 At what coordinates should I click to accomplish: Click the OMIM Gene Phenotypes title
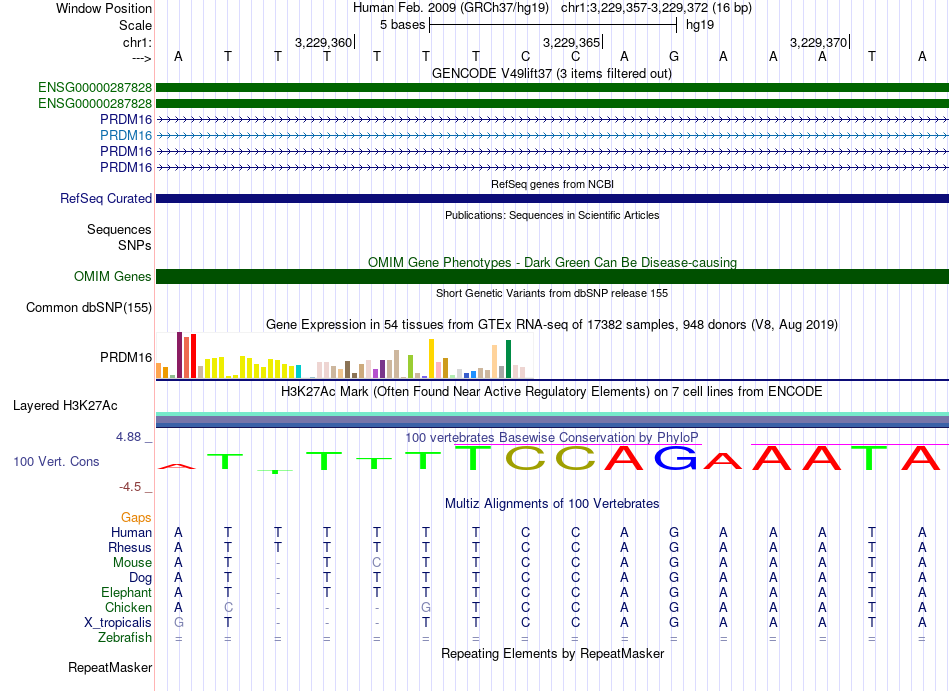(552, 262)
